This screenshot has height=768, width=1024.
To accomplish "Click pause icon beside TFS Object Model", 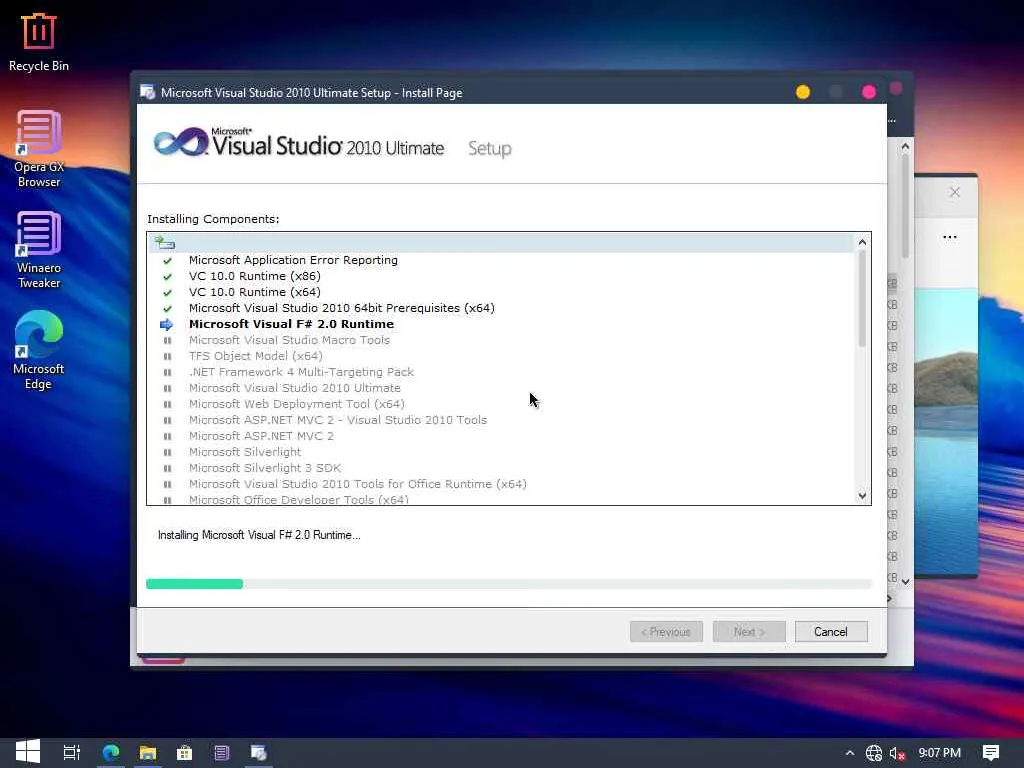I will point(167,357).
